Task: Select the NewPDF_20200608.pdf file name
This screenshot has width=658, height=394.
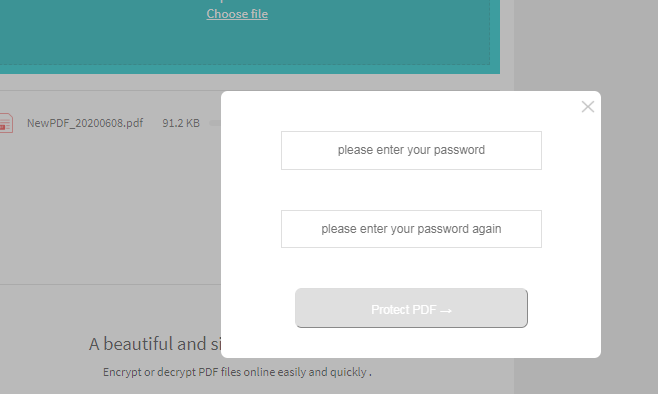Action: 85,123
